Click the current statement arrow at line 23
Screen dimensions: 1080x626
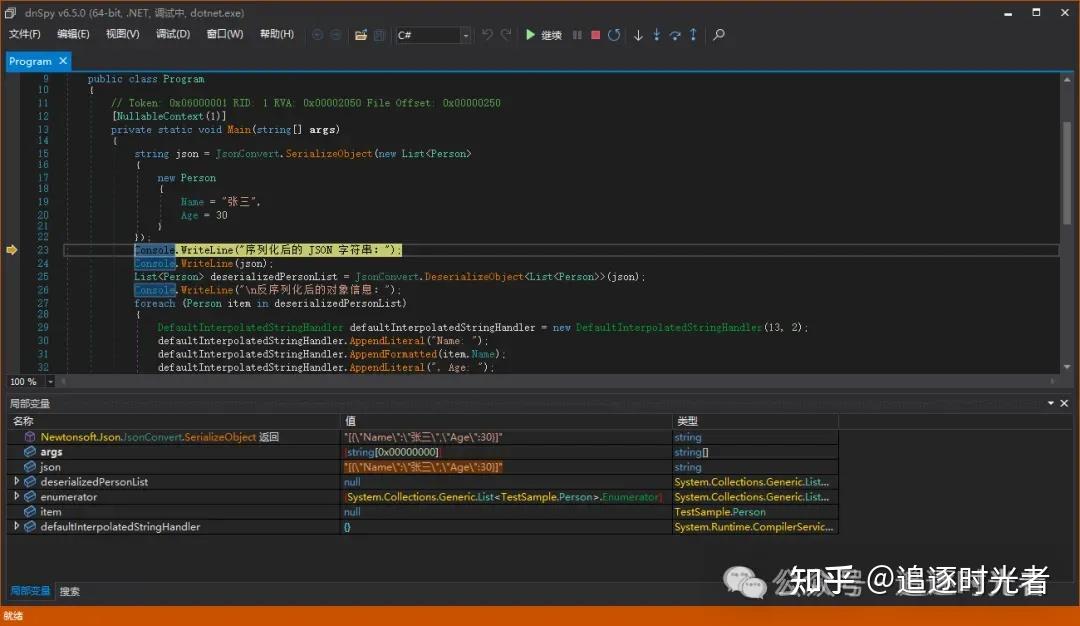[12, 249]
